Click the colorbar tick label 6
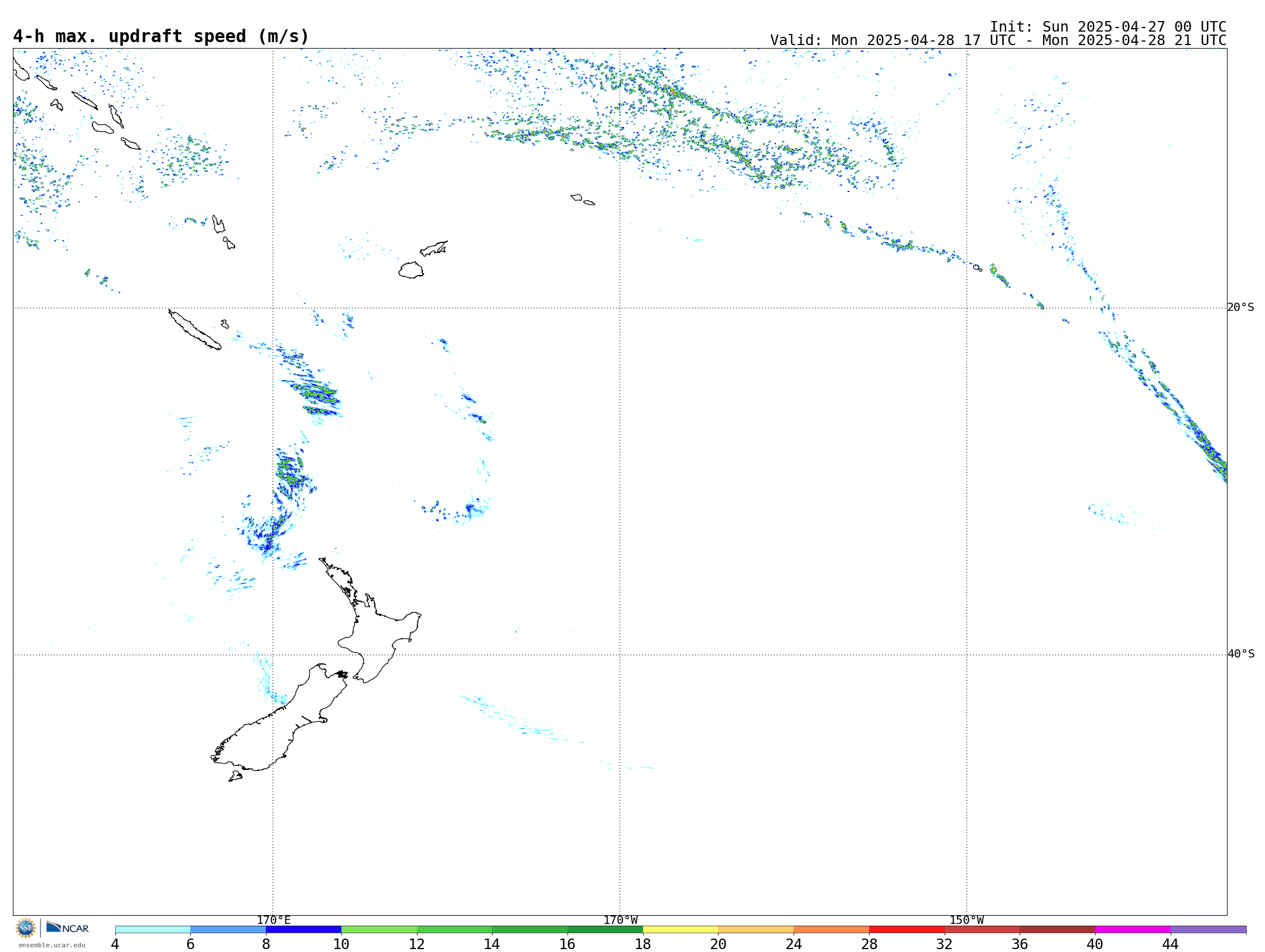This screenshot has height=952, width=1265. [x=190, y=944]
